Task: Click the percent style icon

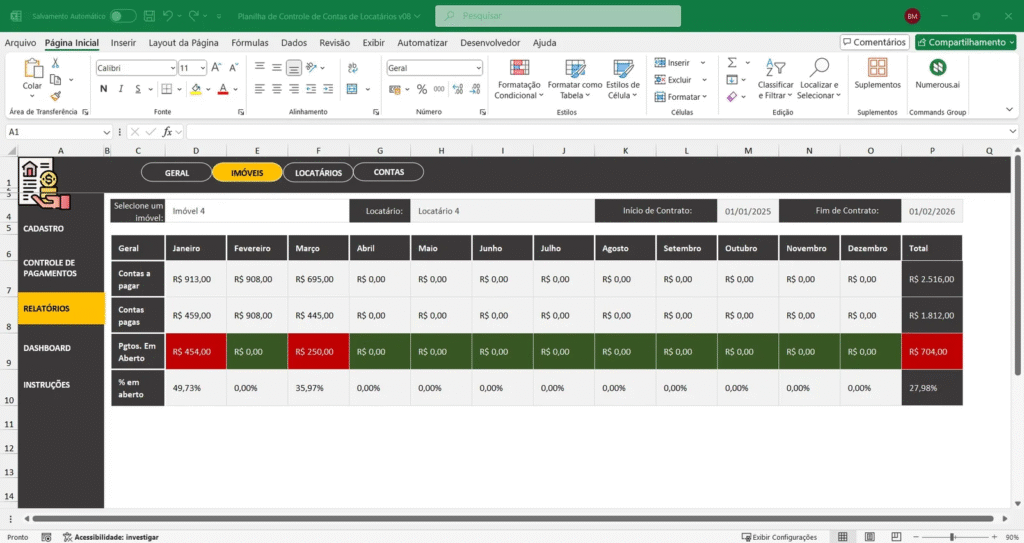Action: [x=422, y=89]
